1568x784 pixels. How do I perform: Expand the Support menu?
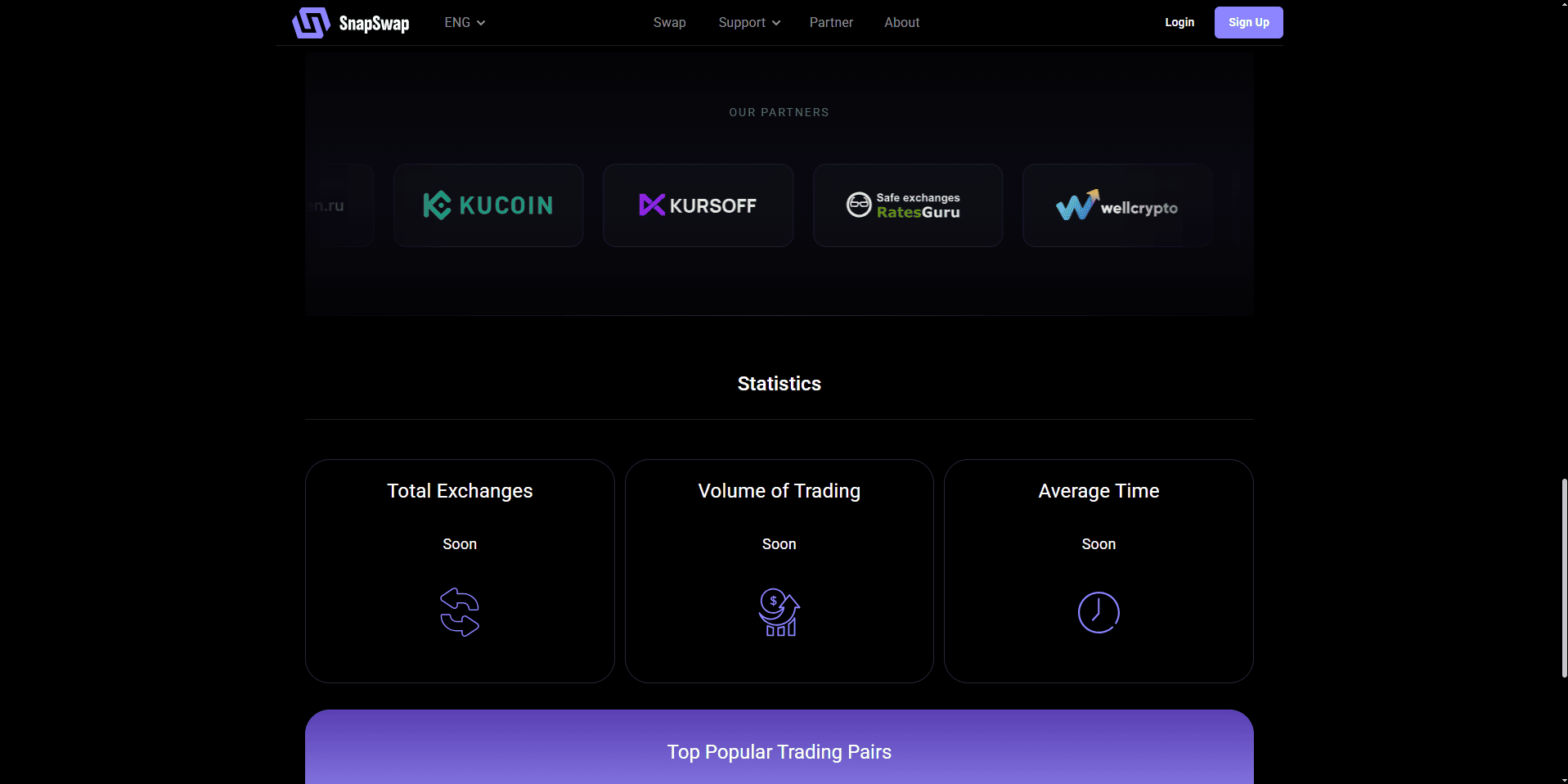click(x=748, y=23)
